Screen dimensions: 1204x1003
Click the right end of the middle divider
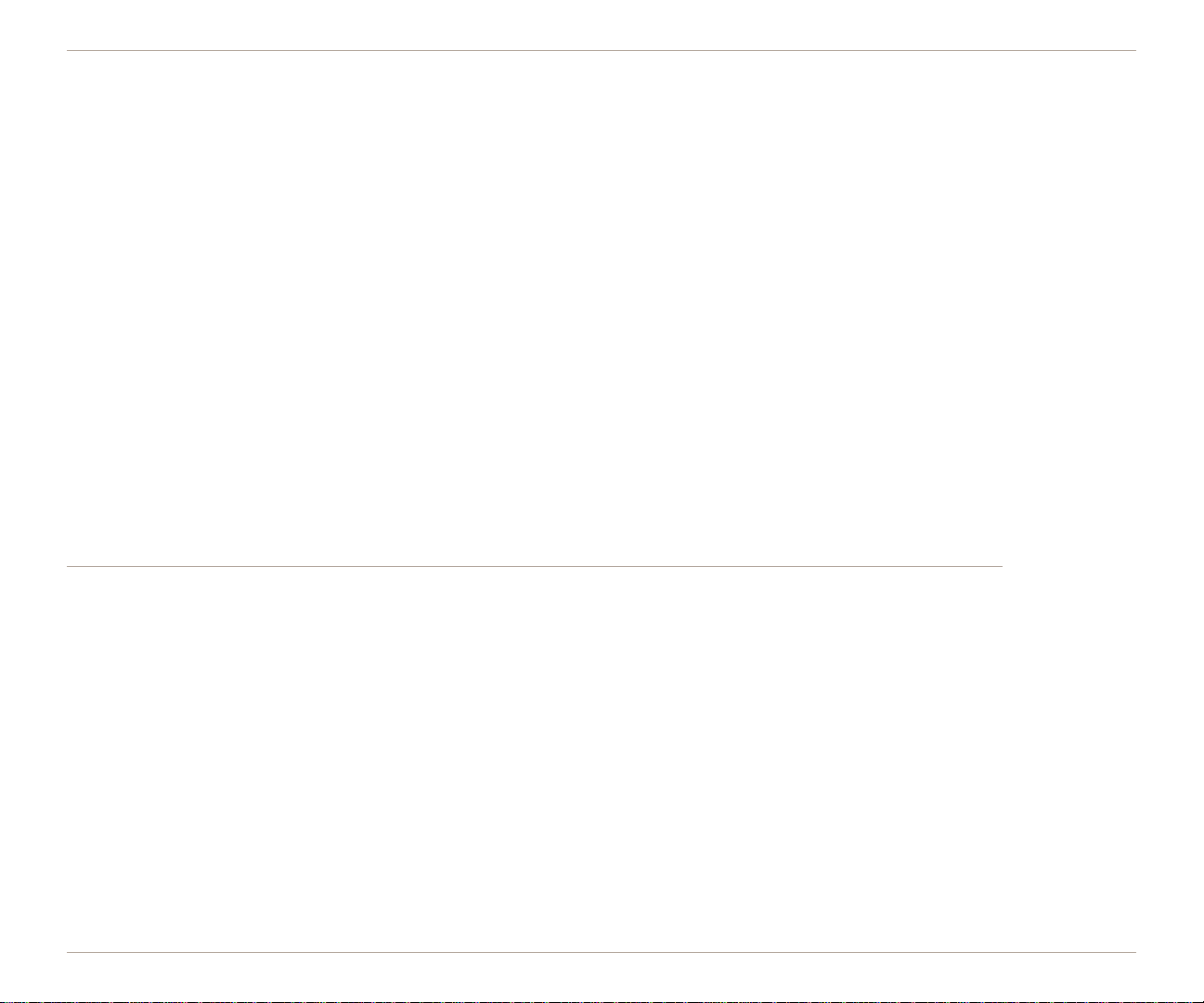point(1001,565)
